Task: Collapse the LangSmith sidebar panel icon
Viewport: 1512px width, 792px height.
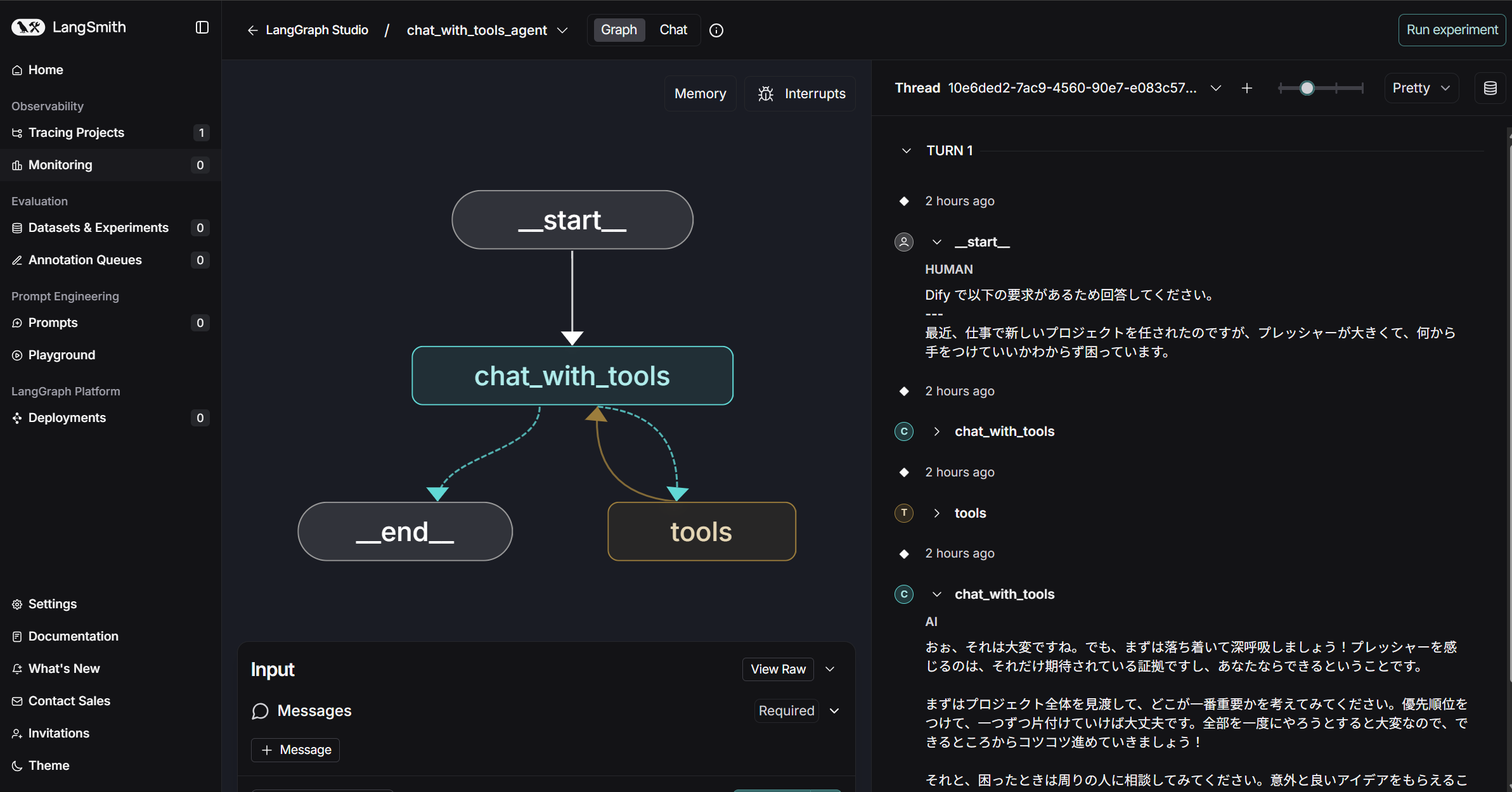Action: click(202, 27)
